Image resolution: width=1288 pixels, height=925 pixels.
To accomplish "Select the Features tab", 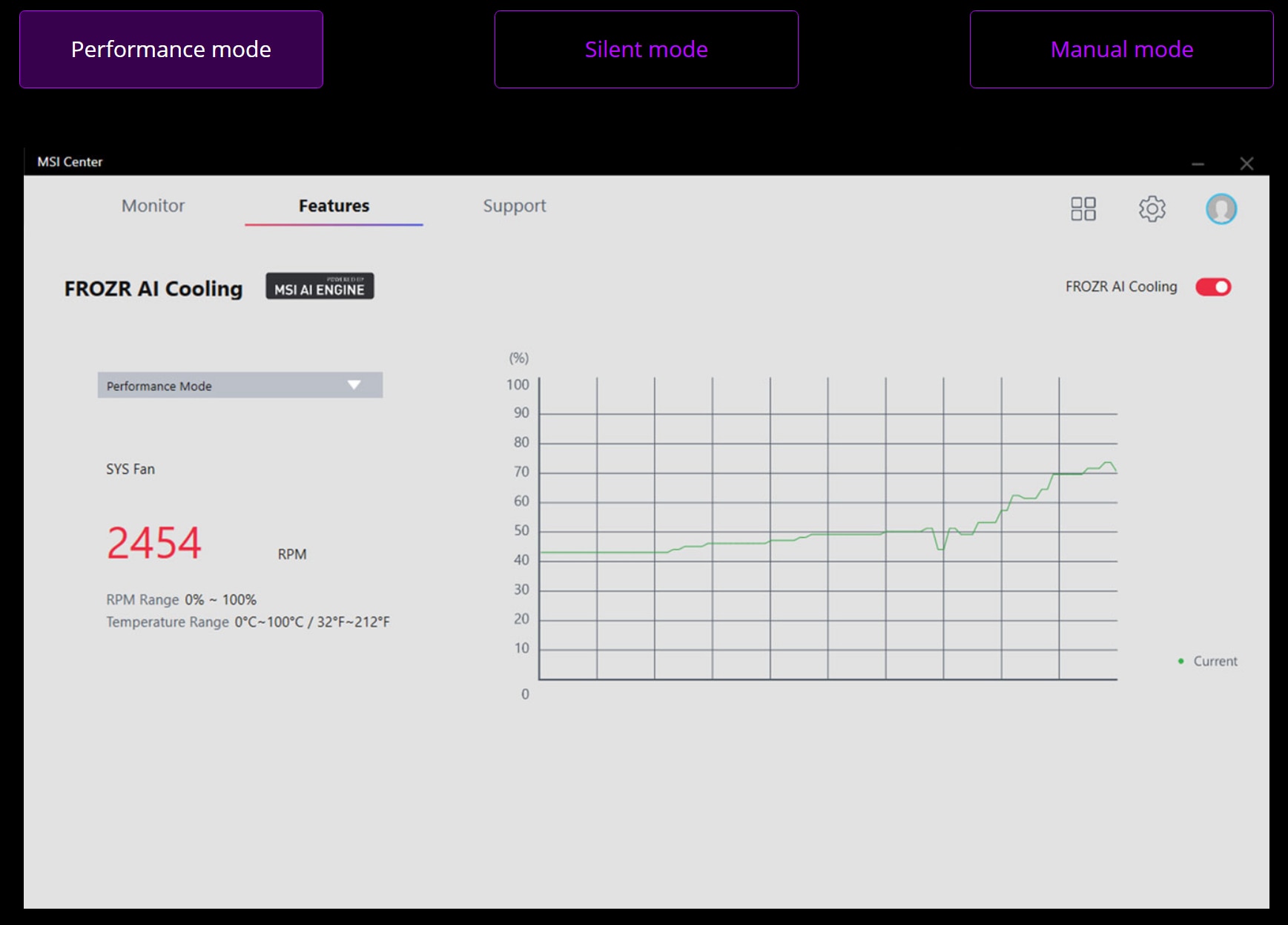I will tap(334, 205).
